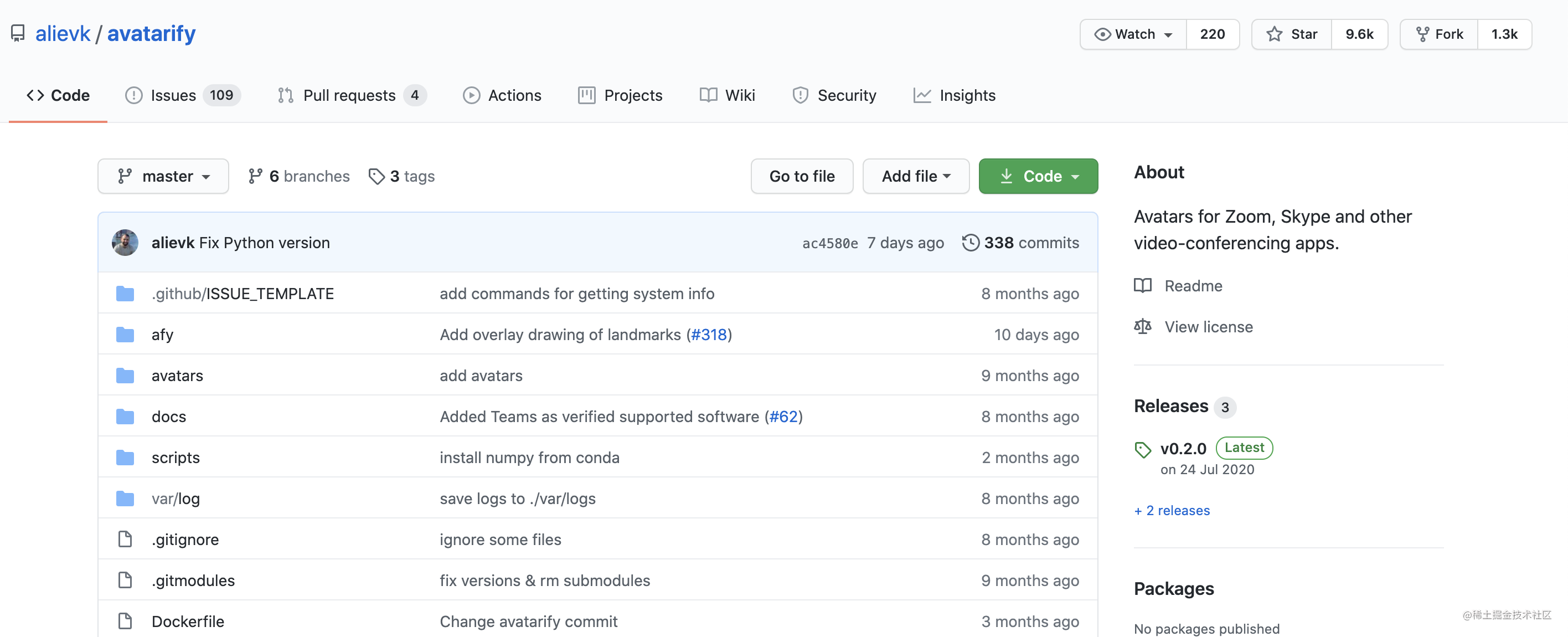This screenshot has width=1568, height=637.
Task: Click the branch icon beside 6 branches
Action: 255,176
